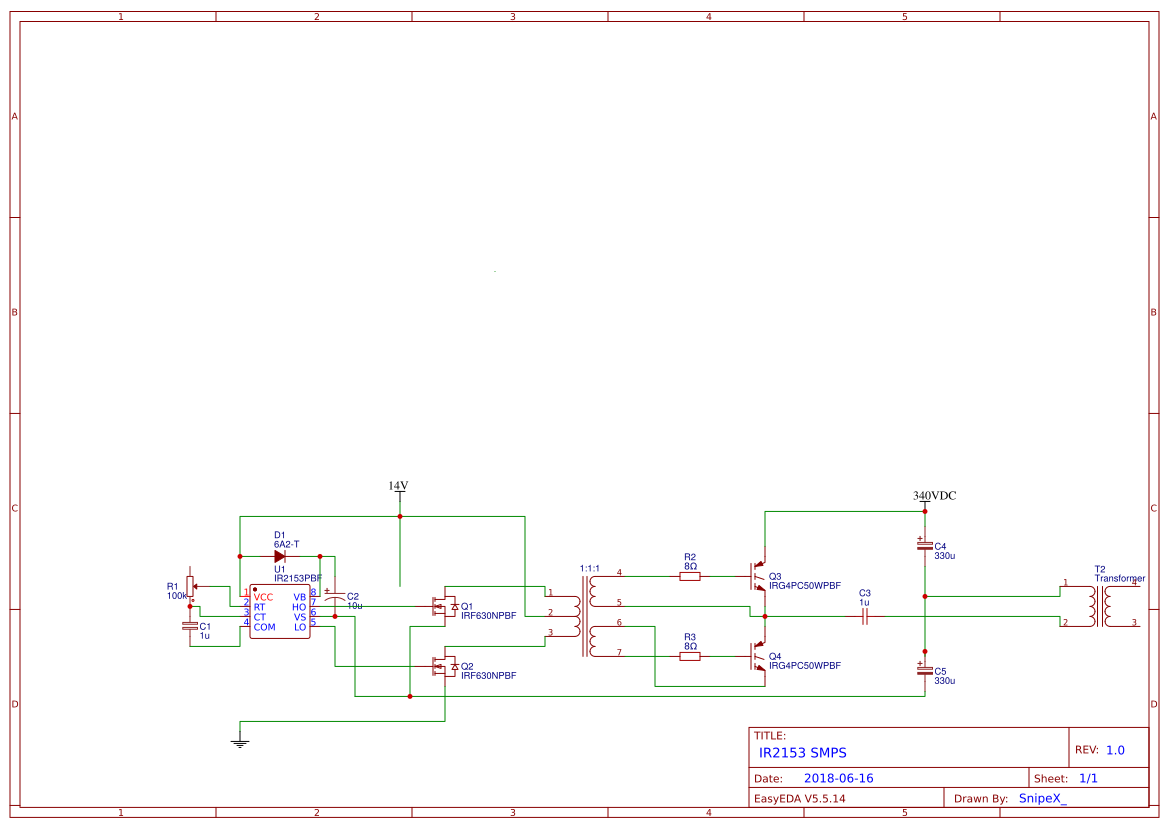Click the C3 1u capacitor
The image size is (1169, 828).
coord(865,616)
